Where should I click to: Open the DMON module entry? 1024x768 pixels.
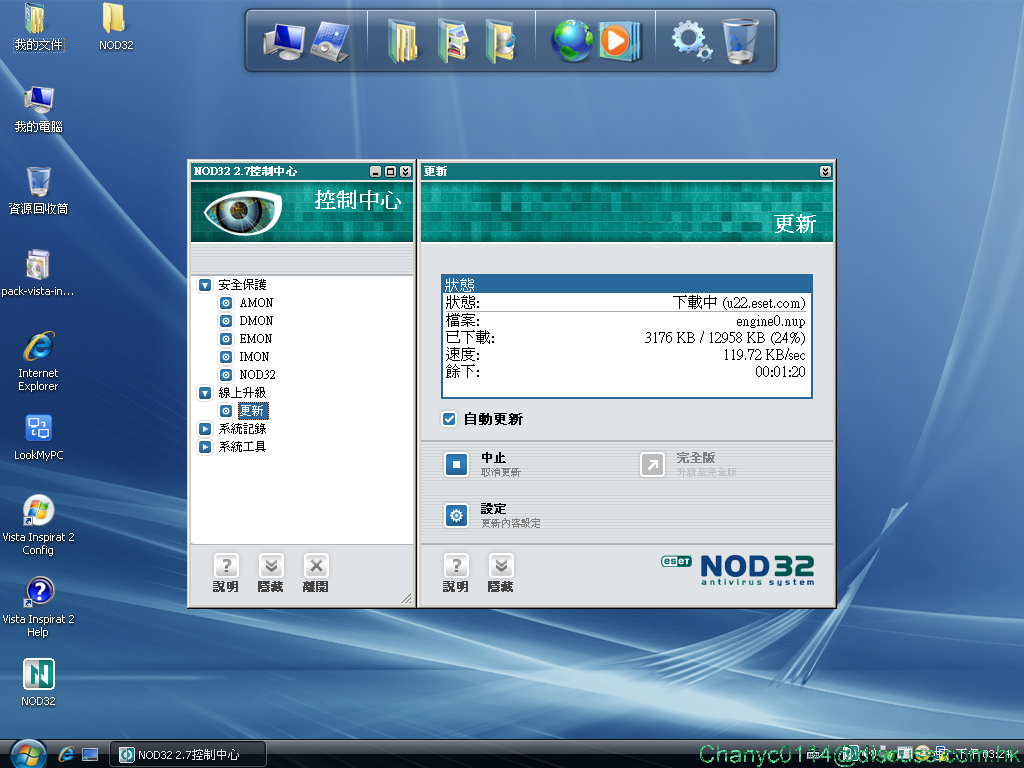point(256,321)
